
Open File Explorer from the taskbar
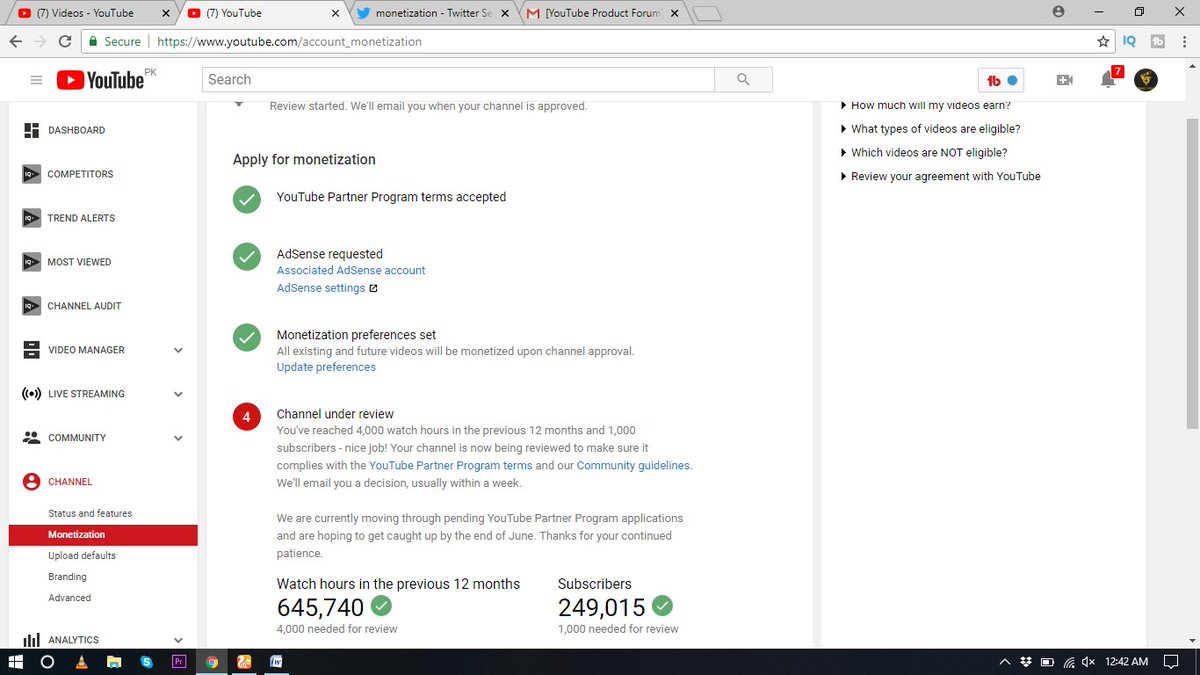(x=114, y=661)
